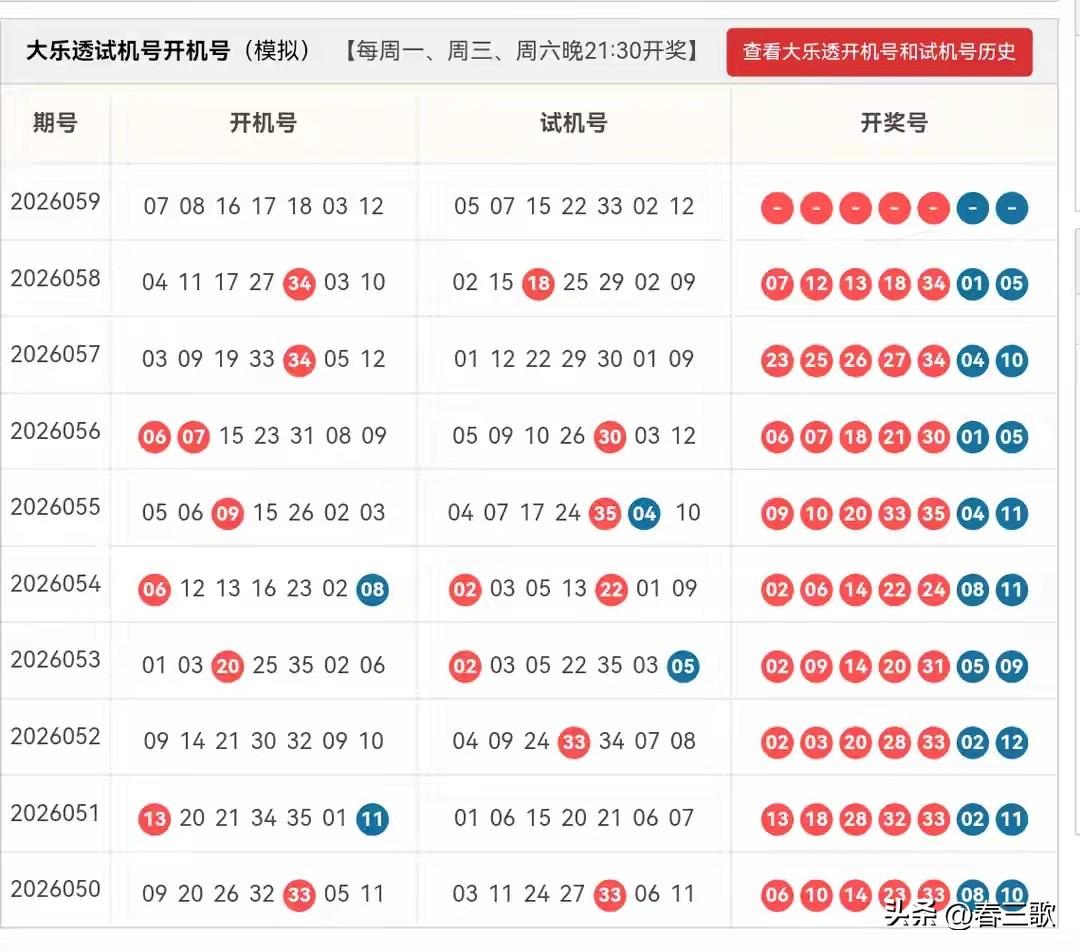Click number 22 in 2026059 试机号
This screenshot has height=952, width=1080.
(x=573, y=206)
